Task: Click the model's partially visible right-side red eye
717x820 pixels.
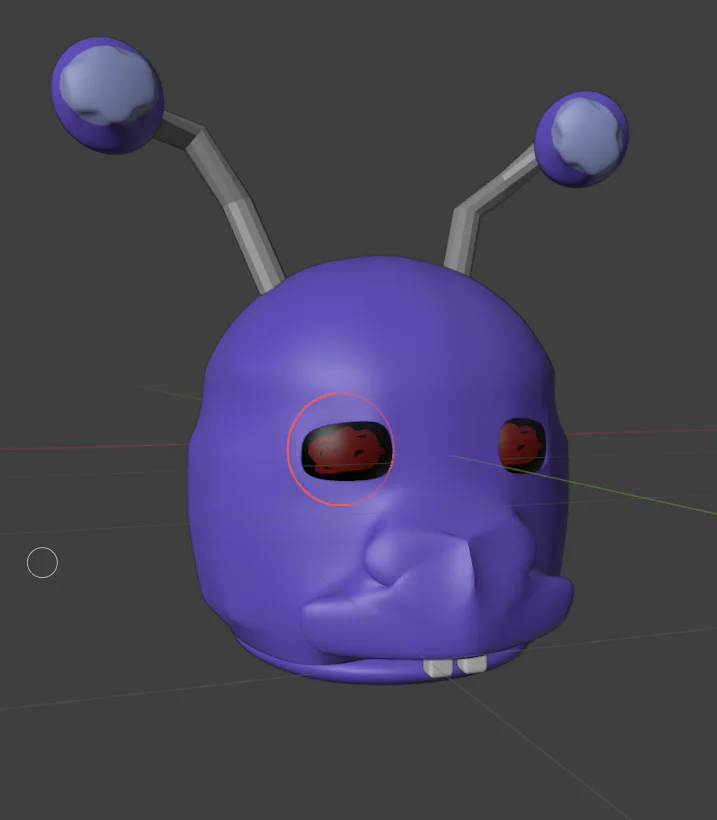Action: 521,445
